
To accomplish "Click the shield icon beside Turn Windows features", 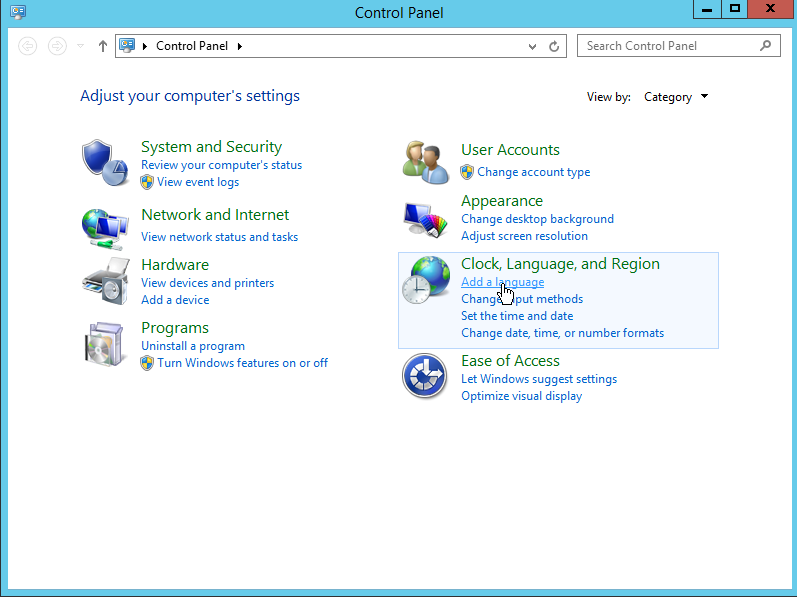I will click(x=147, y=363).
